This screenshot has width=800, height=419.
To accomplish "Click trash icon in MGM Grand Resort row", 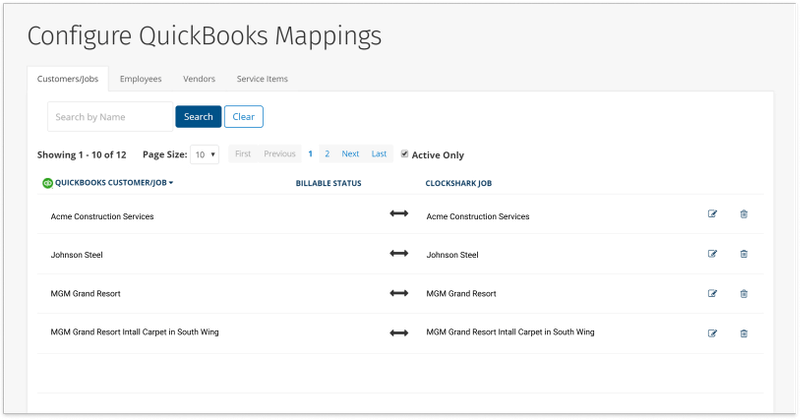I will click(x=744, y=293).
